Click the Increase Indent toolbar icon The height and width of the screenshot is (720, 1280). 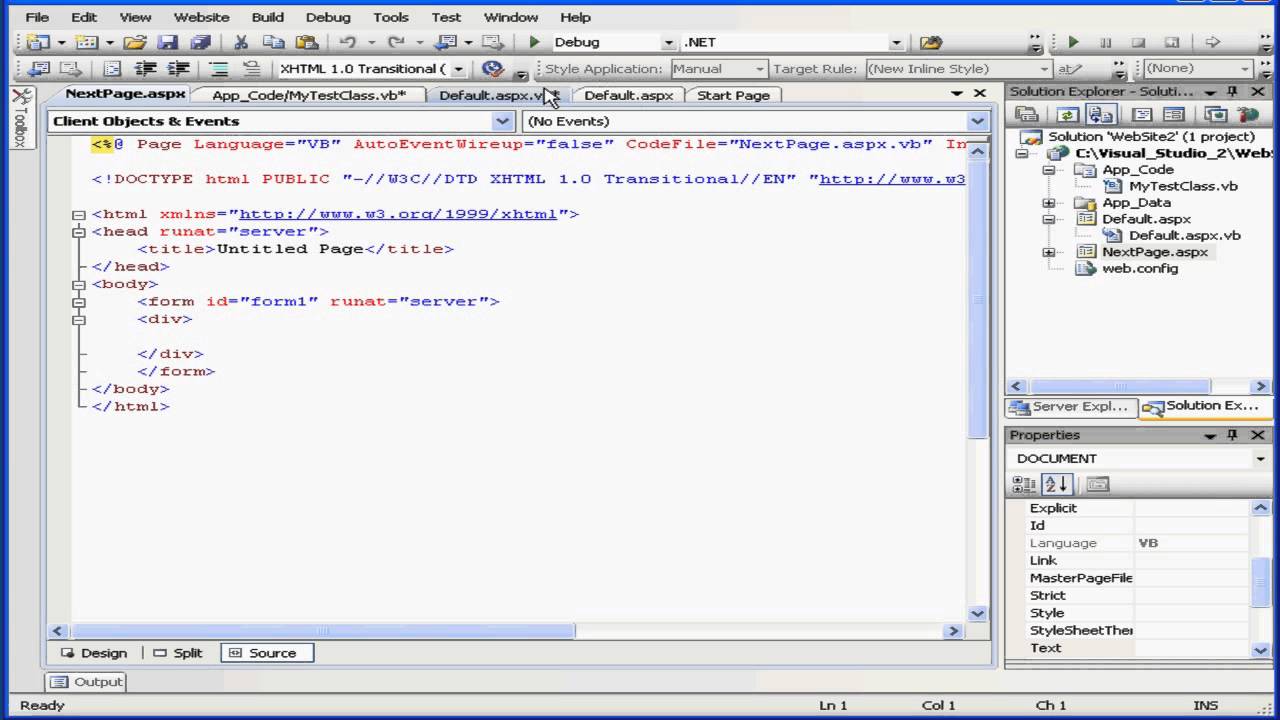(x=178, y=69)
